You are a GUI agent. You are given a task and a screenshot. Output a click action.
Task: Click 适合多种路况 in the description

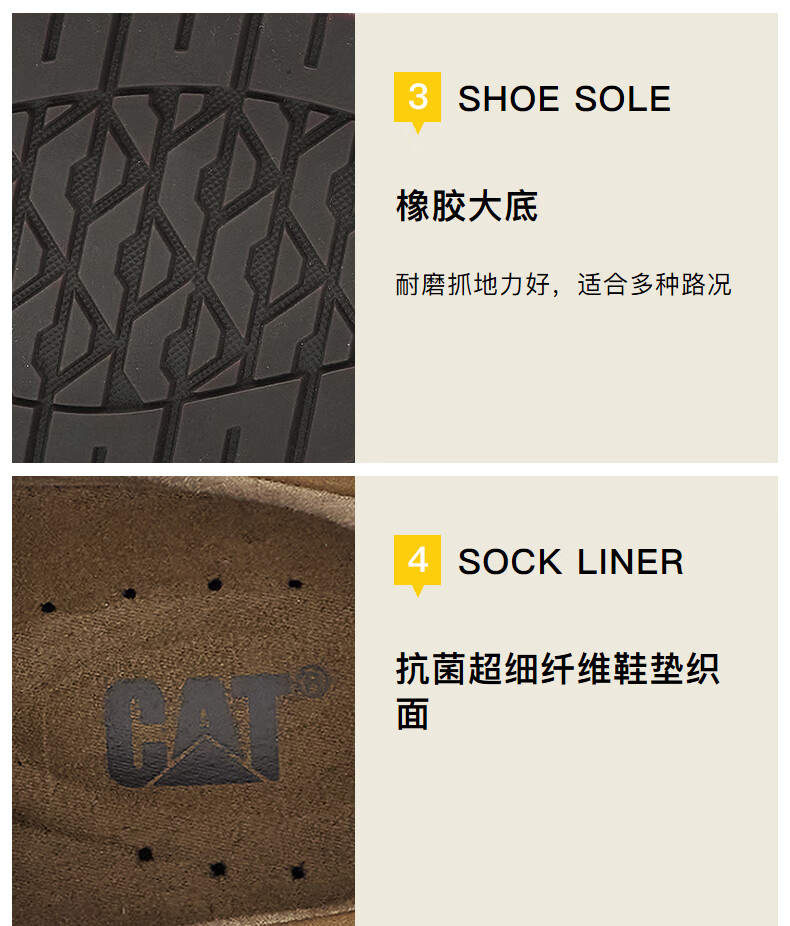(x=655, y=285)
